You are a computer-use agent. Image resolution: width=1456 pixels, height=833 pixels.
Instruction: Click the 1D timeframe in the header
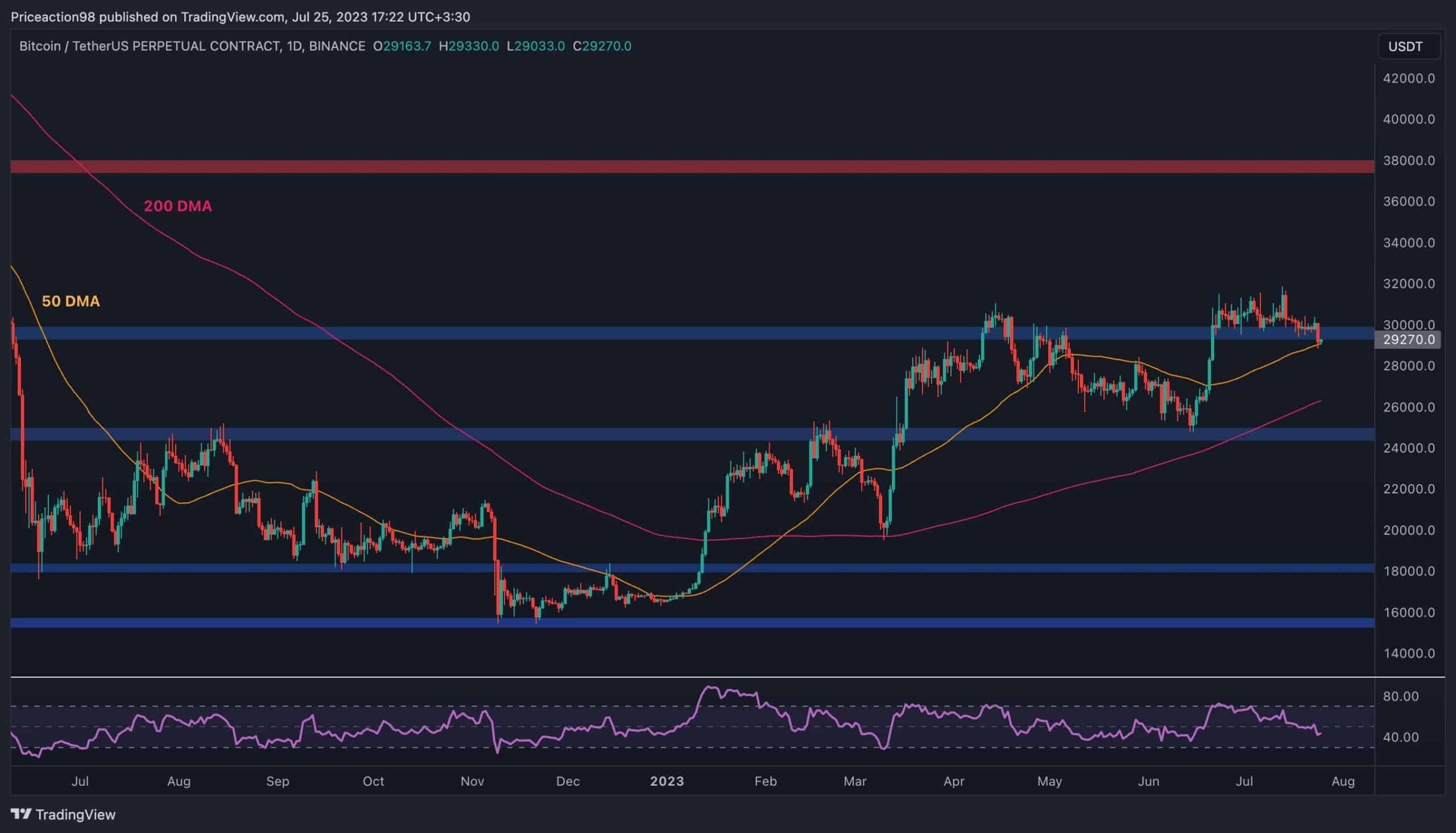pos(294,46)
